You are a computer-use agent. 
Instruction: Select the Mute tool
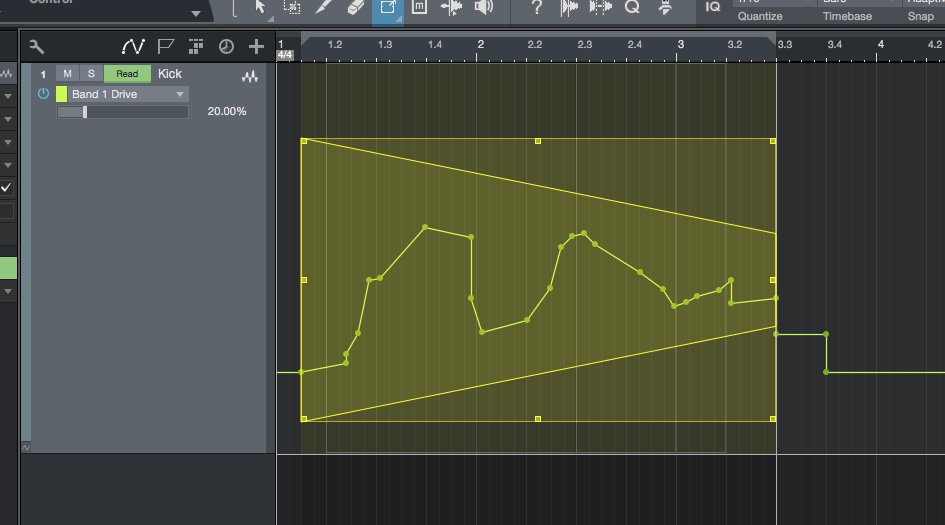click(419, 8)
